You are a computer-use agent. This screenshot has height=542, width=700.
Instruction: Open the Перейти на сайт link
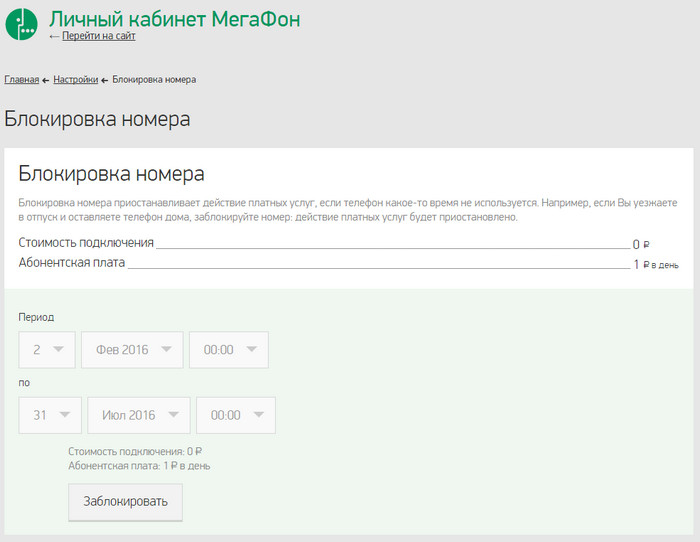tap(98, 36)
